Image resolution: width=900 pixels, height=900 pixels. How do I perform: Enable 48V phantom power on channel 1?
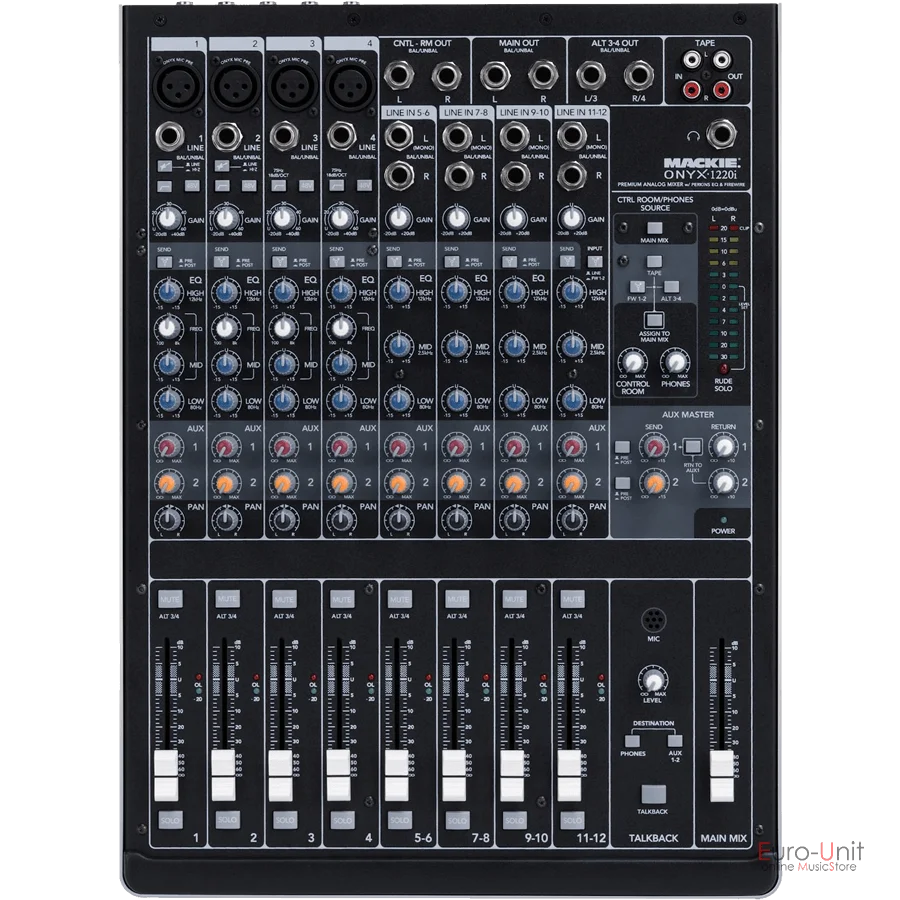tap(191, 185)
